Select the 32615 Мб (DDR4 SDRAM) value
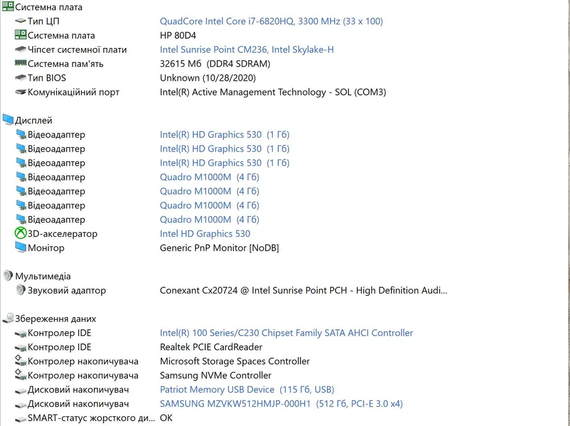The image size is (570, 426). click(x=215, y=64)
